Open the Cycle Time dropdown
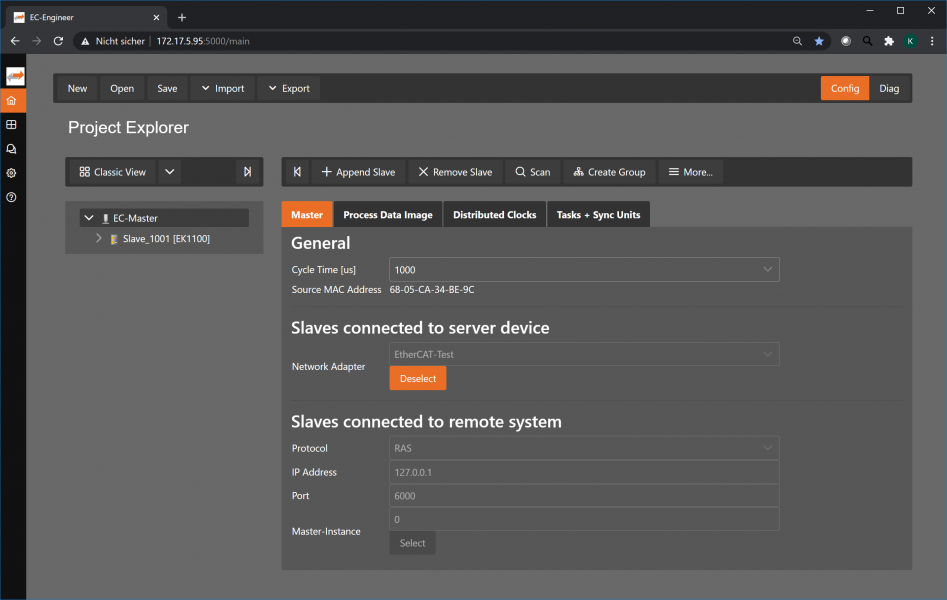Screen dimensions: 947x600 tap(583, 270)
